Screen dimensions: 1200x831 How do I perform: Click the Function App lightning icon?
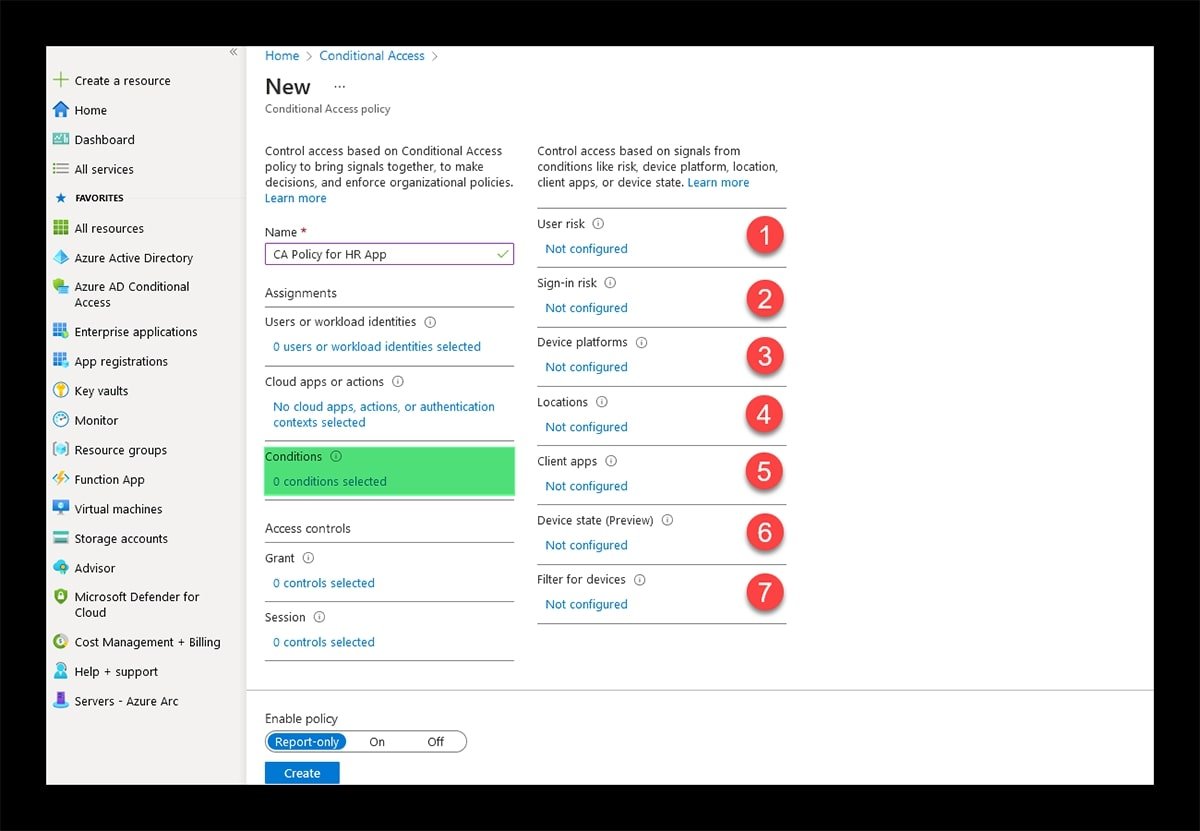61,479
